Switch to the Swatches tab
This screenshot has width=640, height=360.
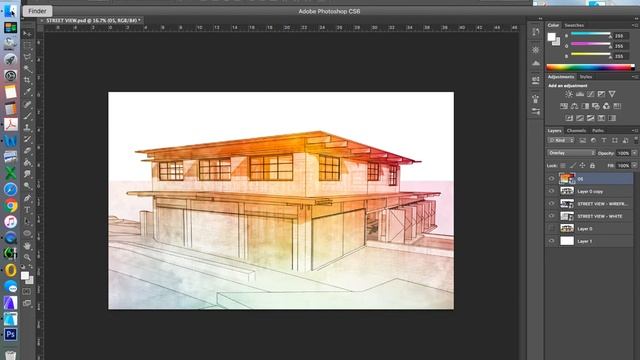point(574,25)
